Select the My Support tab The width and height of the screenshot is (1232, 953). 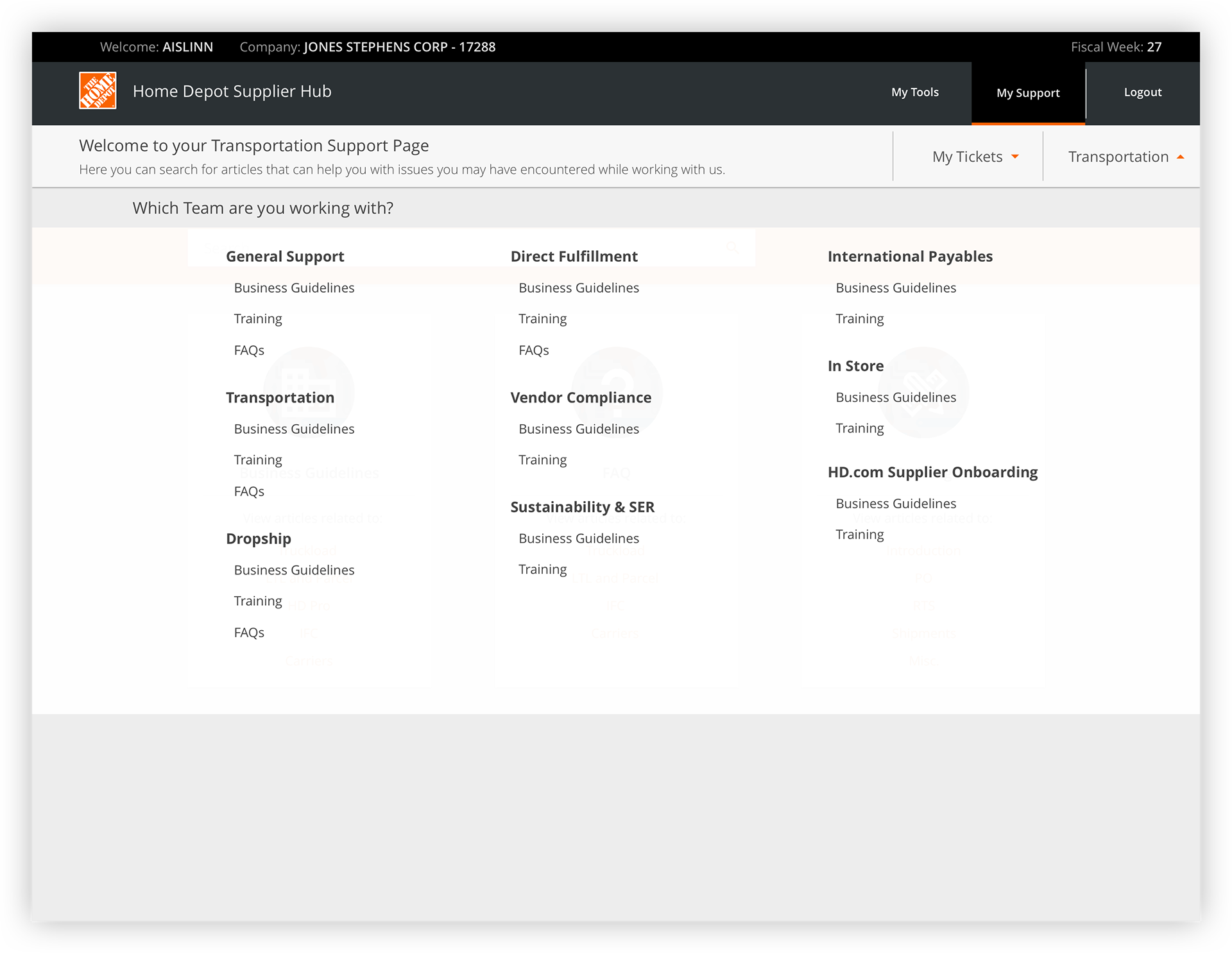click(x=1028, y=93)
